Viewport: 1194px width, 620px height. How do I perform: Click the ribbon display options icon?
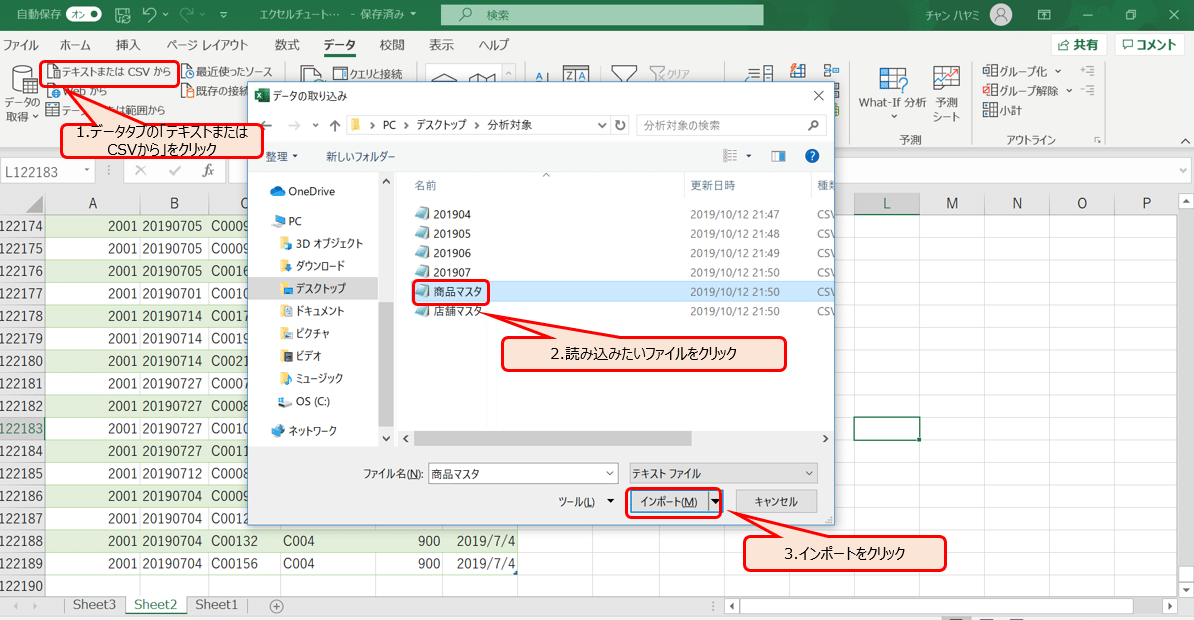tap(1045, 14)
